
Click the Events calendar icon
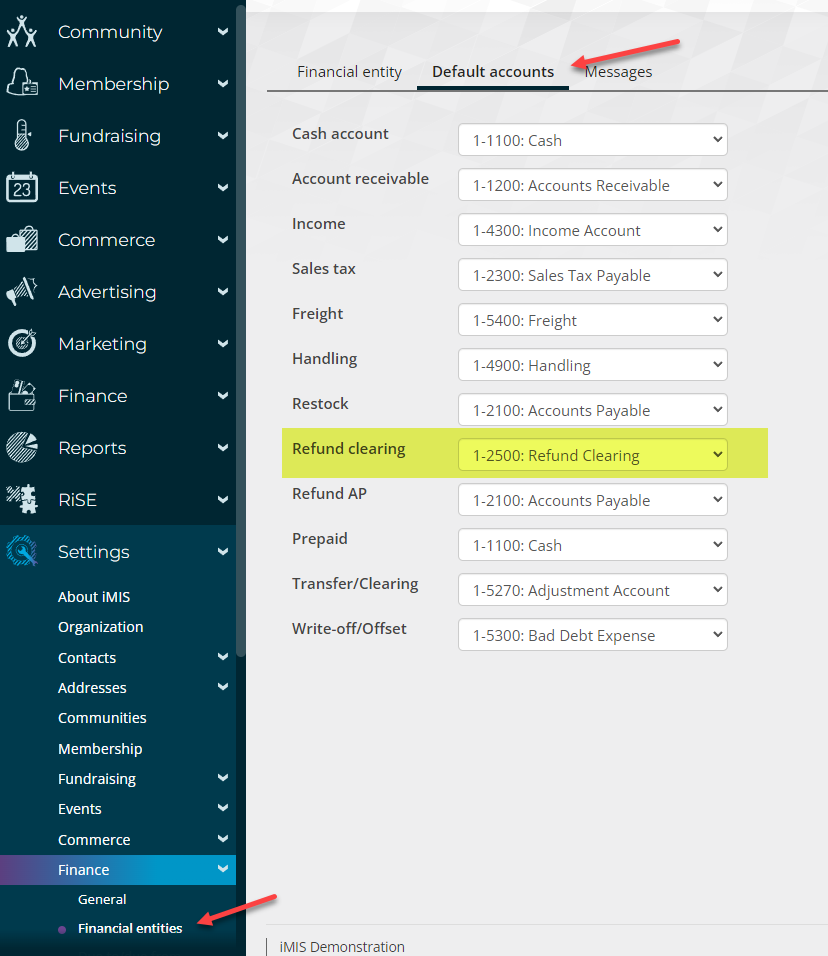click(x=22, y=188)
